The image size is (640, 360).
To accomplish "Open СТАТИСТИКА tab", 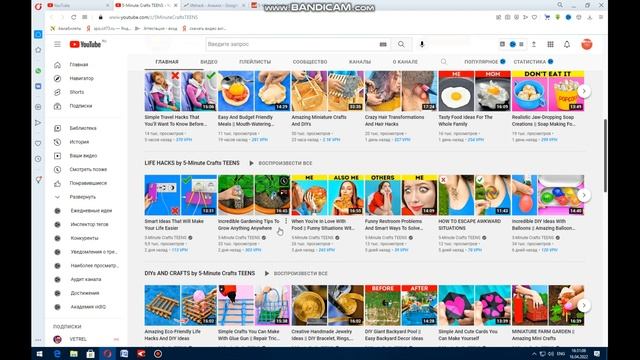I will click(533, 62).
